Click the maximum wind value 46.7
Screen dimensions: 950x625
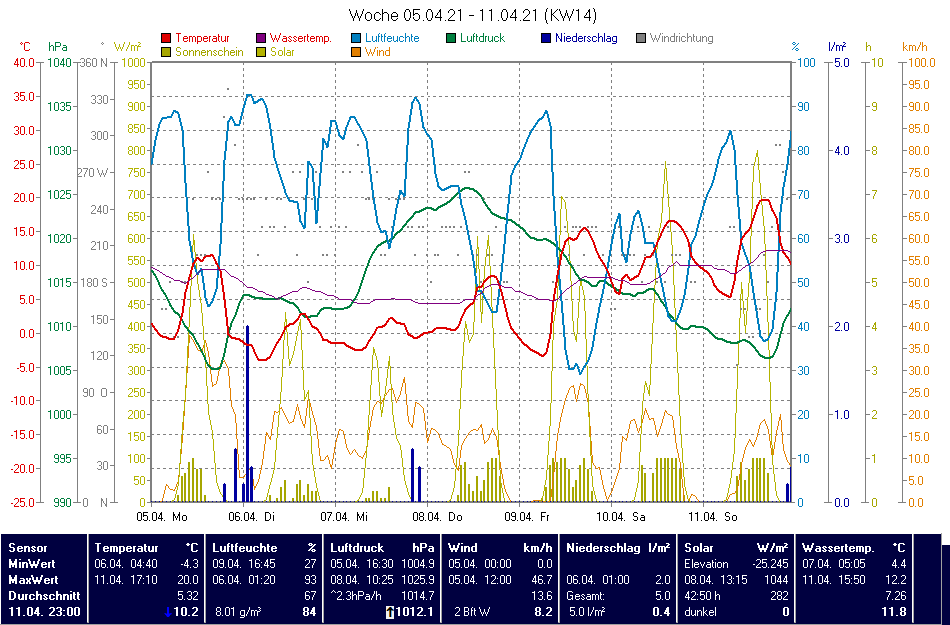click(x=542, y=580)
